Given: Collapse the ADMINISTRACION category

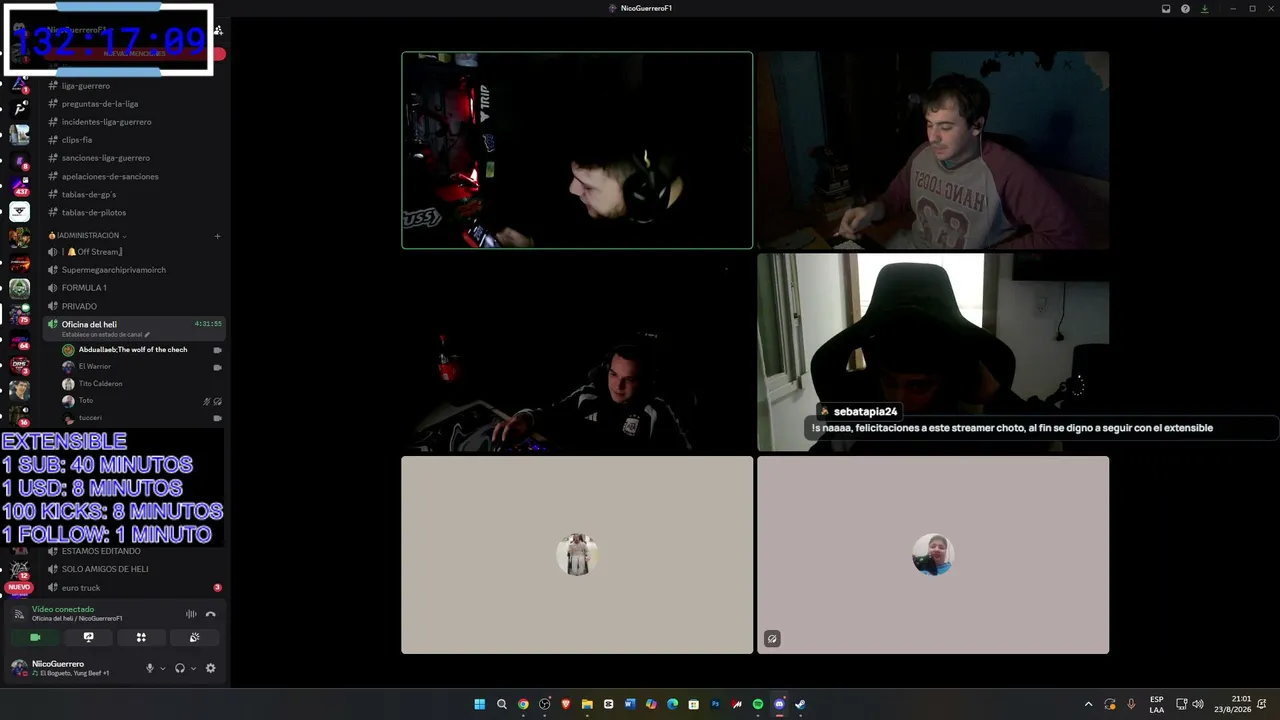Looking at the screenshot, I should [x=88, y=236].
